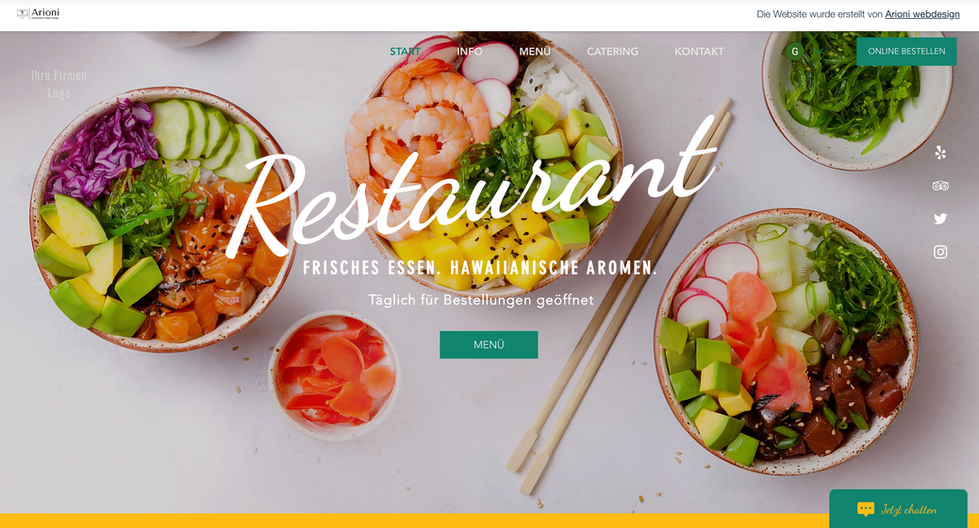Go to the START nav item
979x528 pixels.
coord(405,51)
